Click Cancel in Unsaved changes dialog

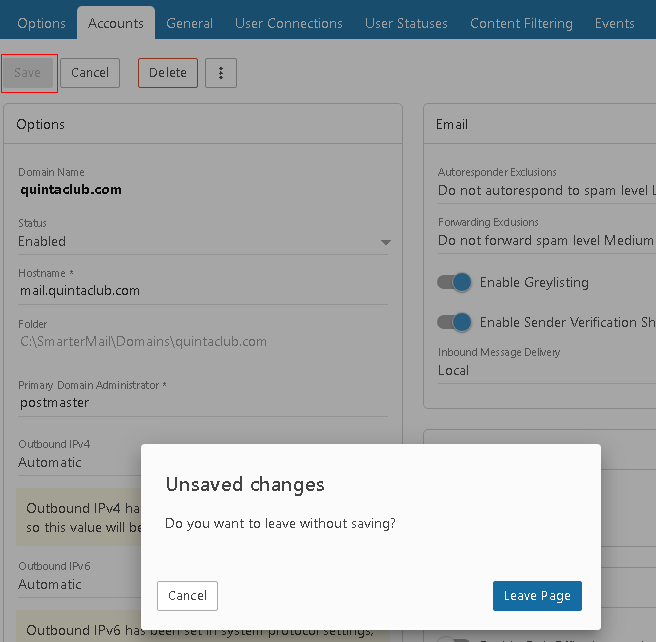coord(187,596)
